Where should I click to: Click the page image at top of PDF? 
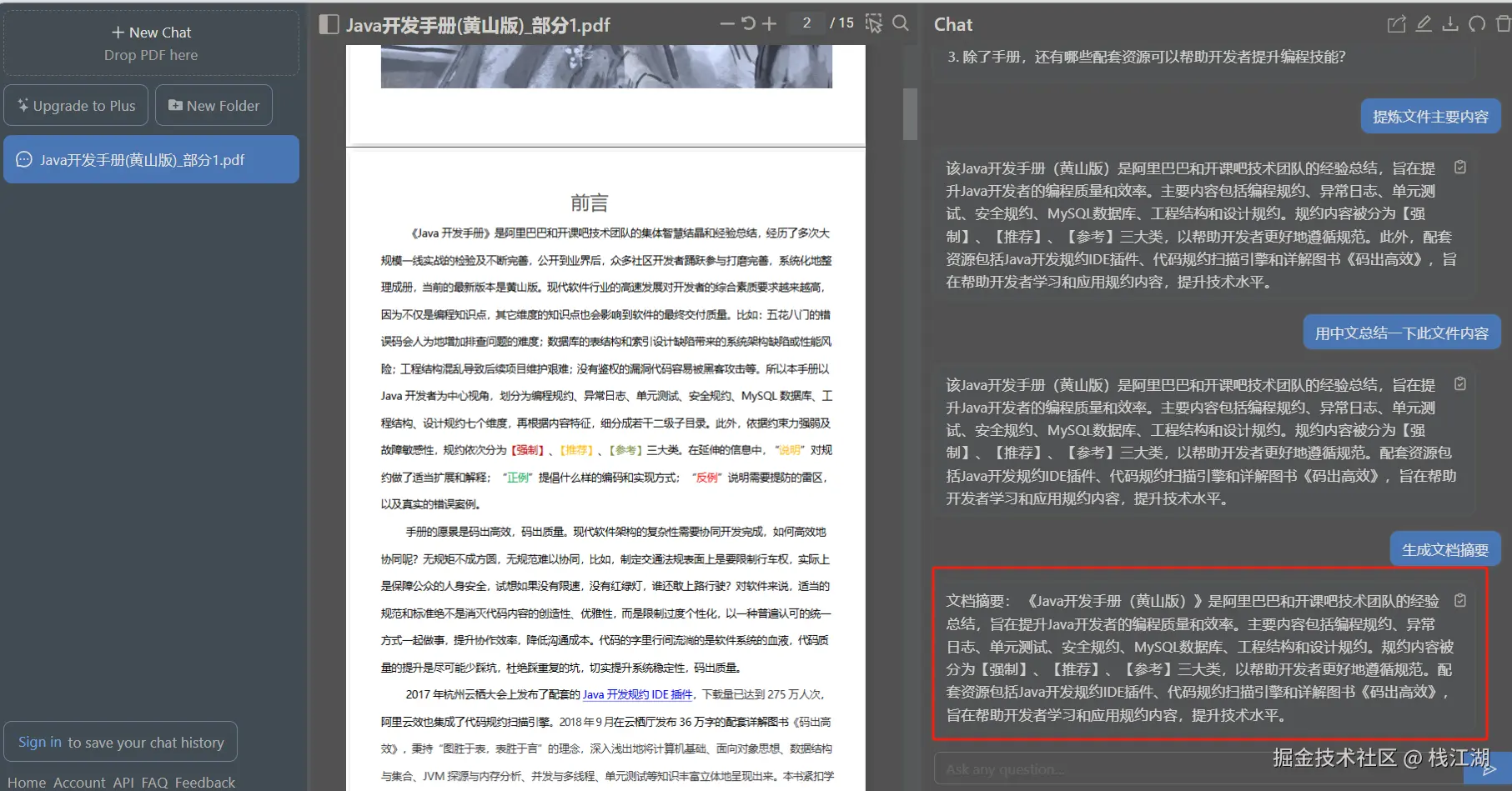point(606,67)
